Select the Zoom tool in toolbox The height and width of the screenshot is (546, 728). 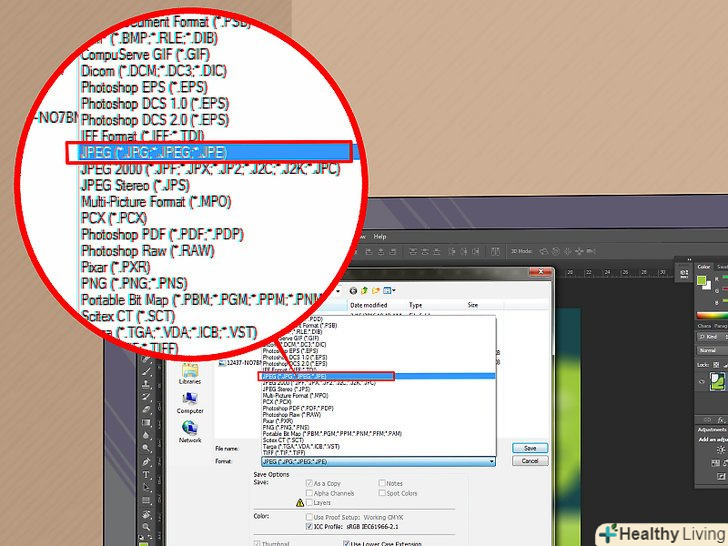pos(147,527)
